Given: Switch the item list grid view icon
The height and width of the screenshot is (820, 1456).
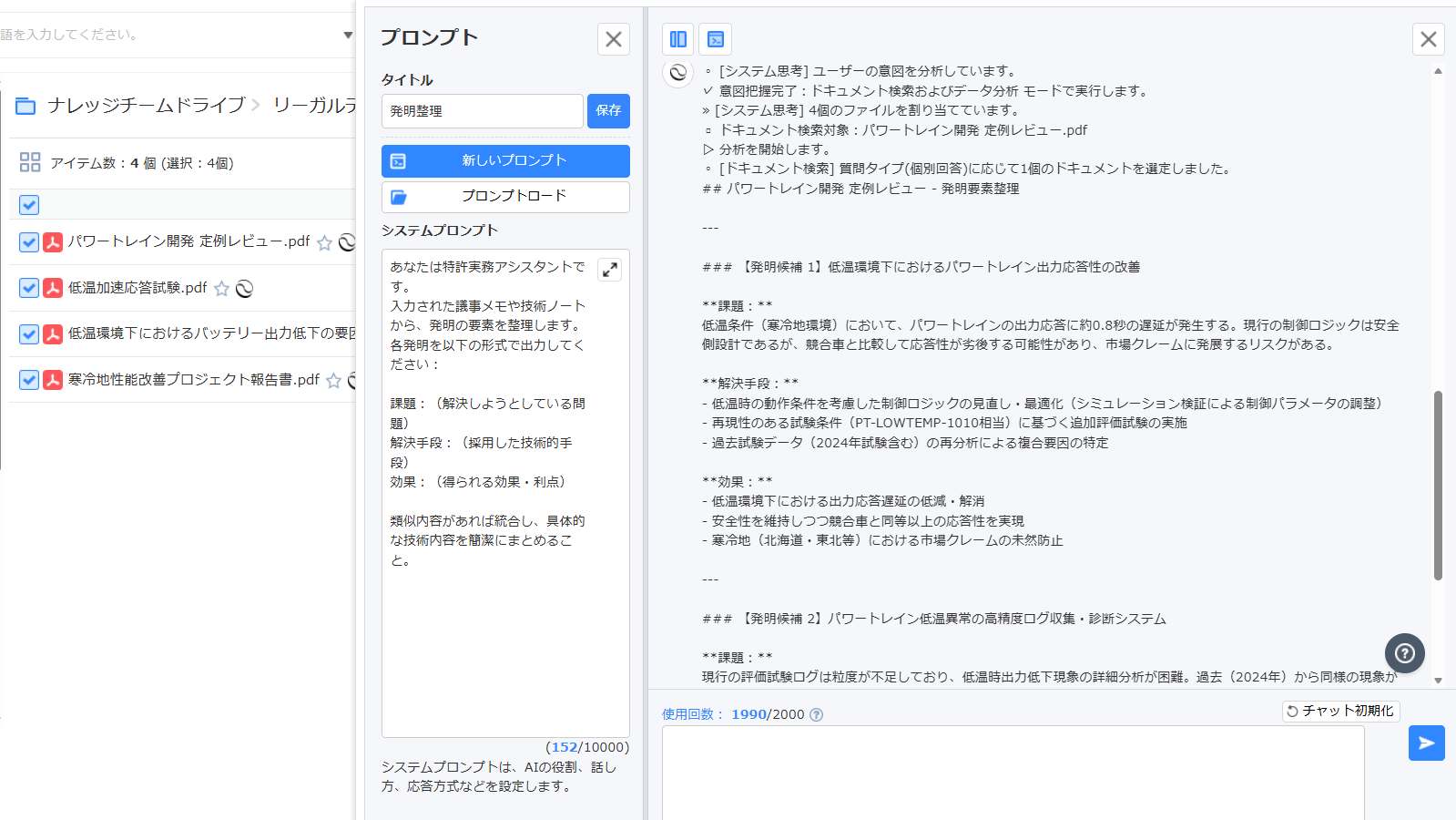Looking at the screenshot, I should tap(30, 162).
